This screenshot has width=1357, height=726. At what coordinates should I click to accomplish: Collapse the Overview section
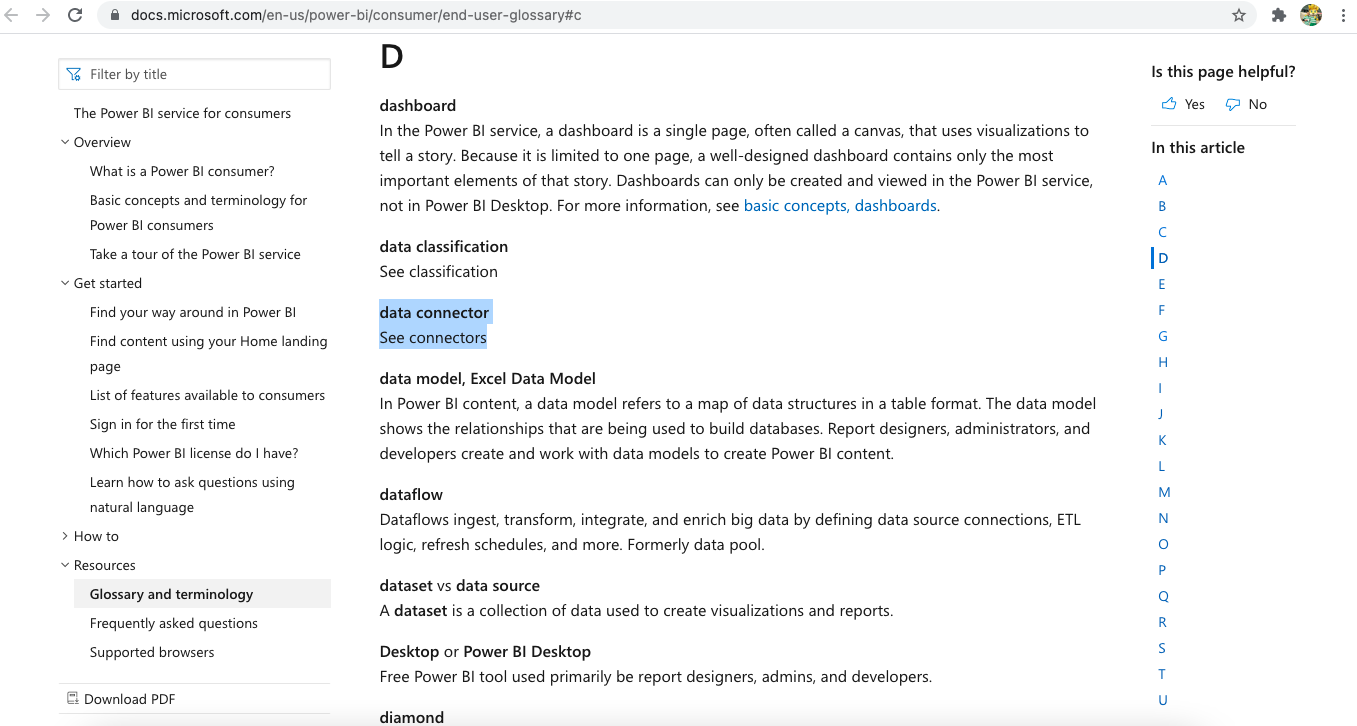tap(65, 142)
